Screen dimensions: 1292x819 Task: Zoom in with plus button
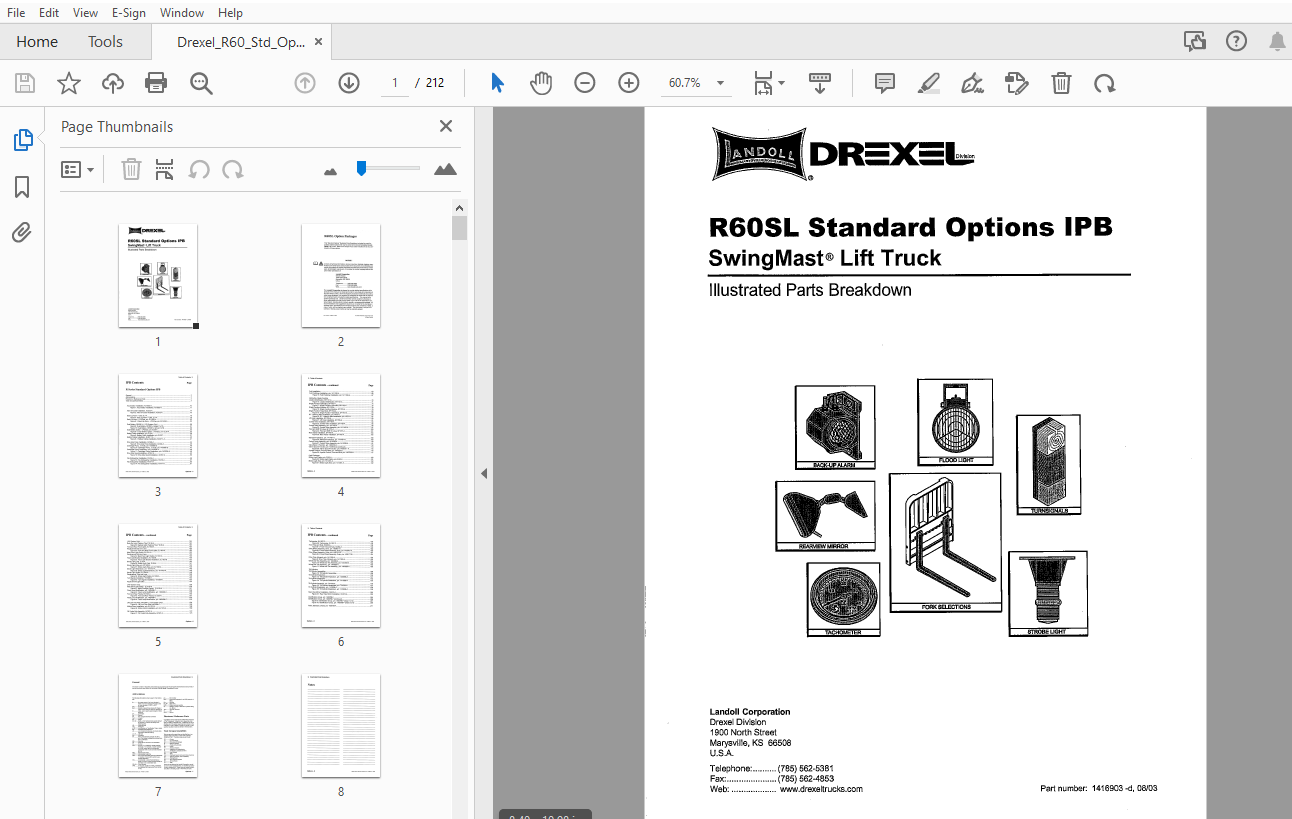pos(628,83)
